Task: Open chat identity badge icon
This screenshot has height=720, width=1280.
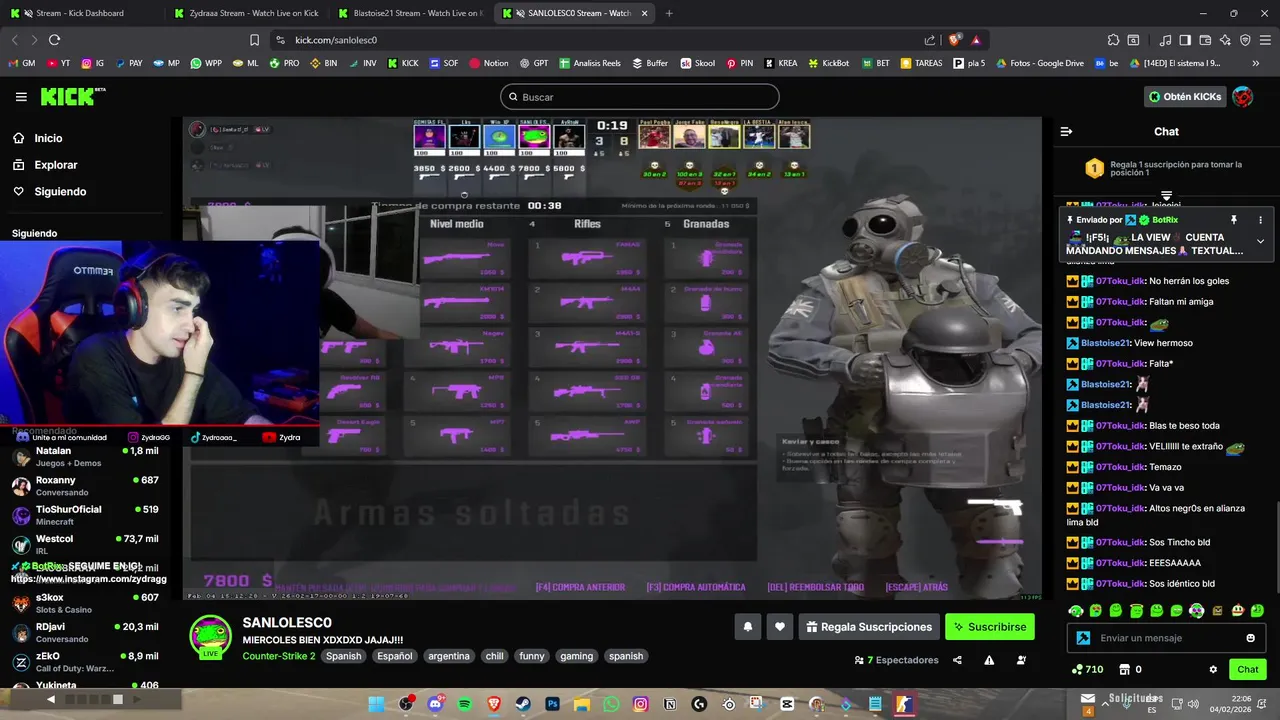Action: coord(1082,638)
